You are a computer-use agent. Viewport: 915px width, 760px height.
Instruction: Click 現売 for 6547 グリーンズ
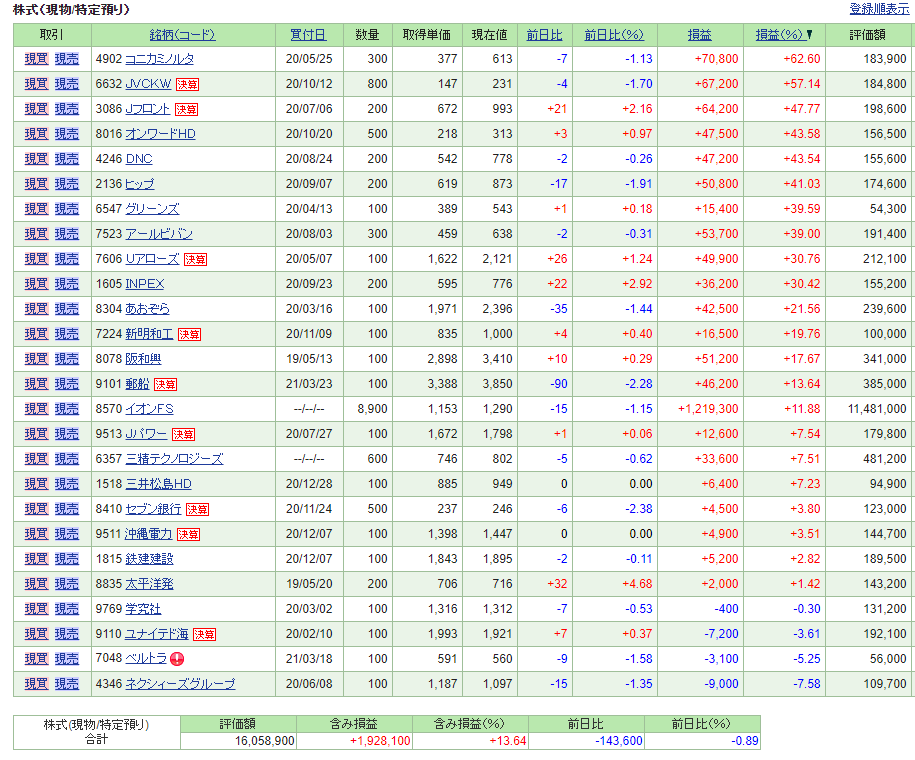pos(67,209)
